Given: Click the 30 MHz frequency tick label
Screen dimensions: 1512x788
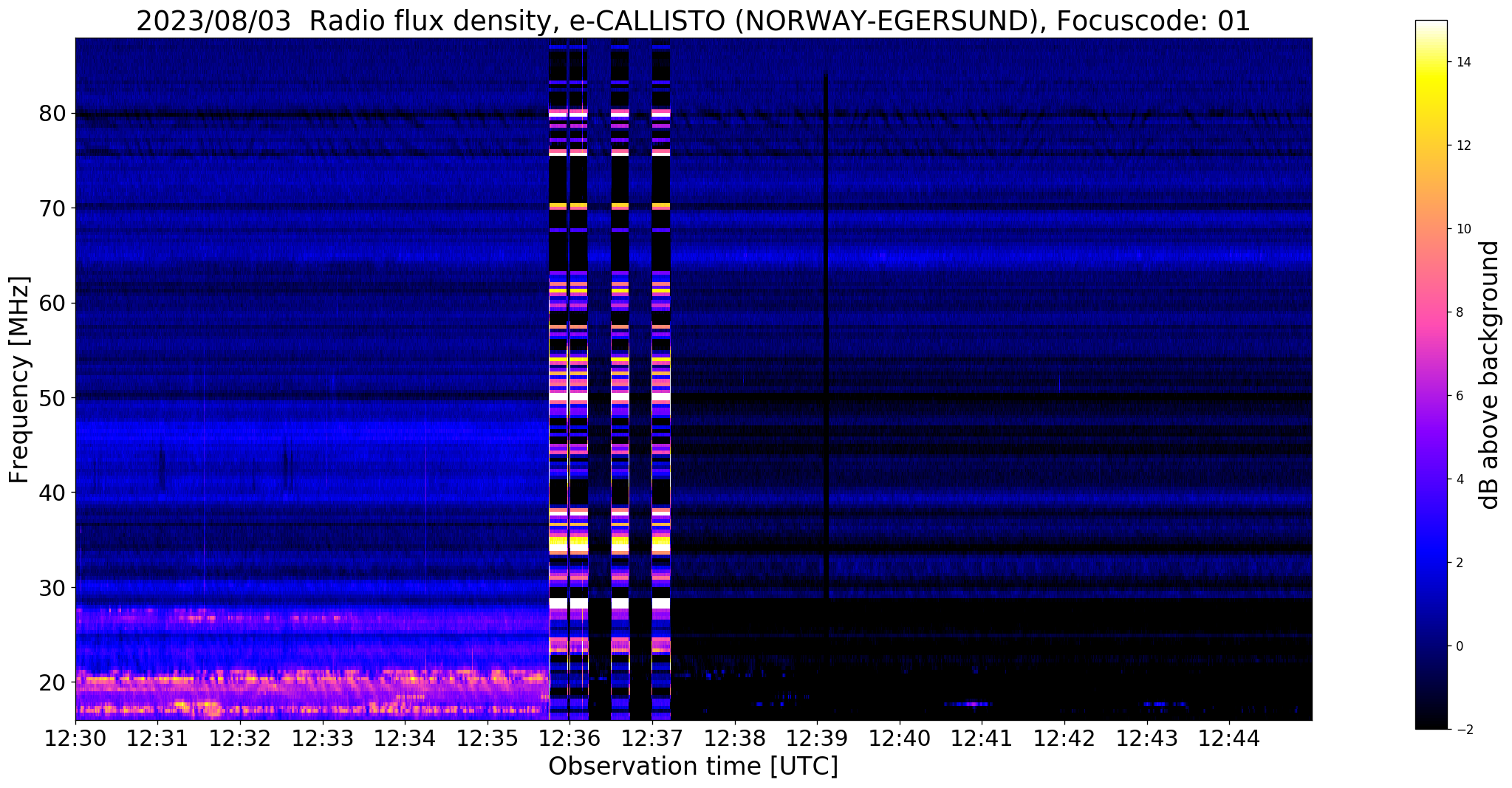Looking at the screenshot, I should coord(54,587).
